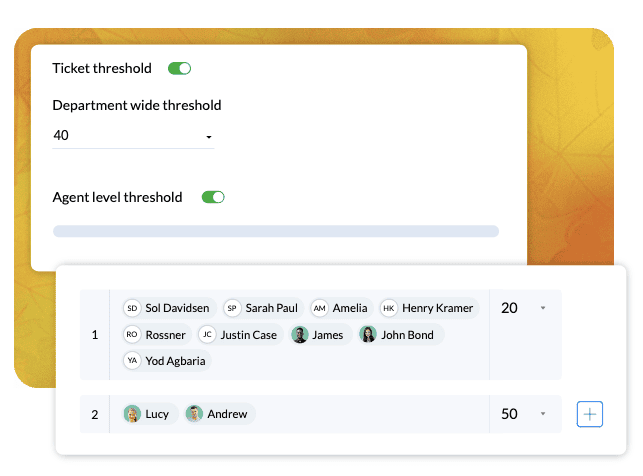Screen dimensions: 643x476
Task: Disable the Ticket threshold toggle
Action: [180, 68]
